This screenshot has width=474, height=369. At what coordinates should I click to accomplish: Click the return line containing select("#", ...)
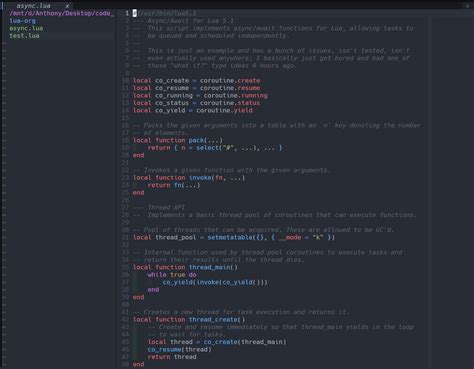click(x=215, y=148)
